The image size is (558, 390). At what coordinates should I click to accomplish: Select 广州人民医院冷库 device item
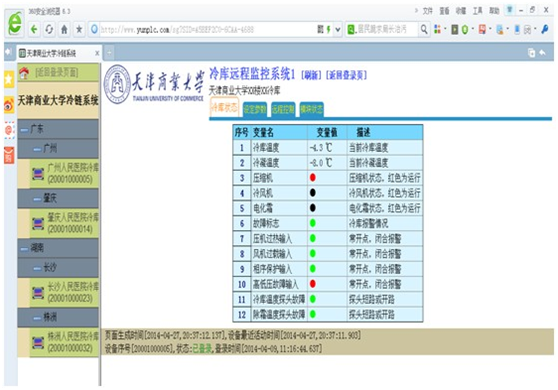pyautogui.click(x=64, y=173)
